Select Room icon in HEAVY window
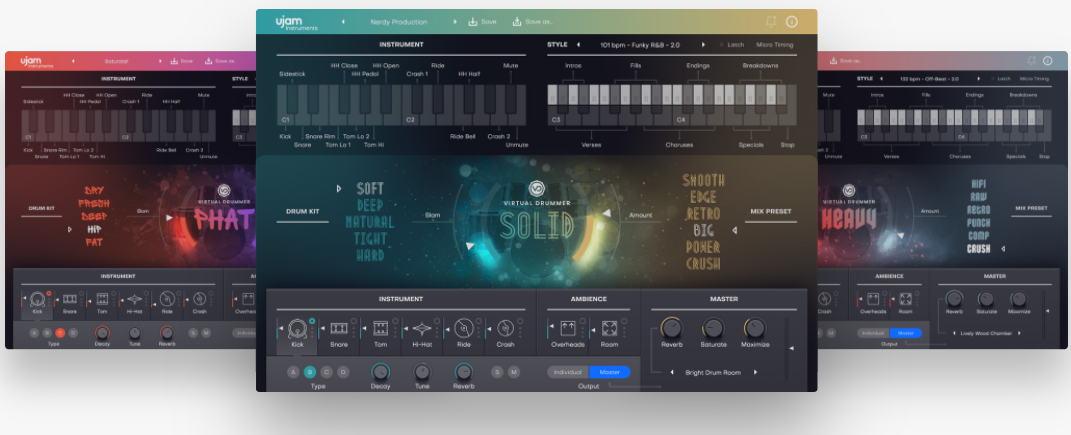Screen dimensions: 1071x435 click(x=905, y=299)
